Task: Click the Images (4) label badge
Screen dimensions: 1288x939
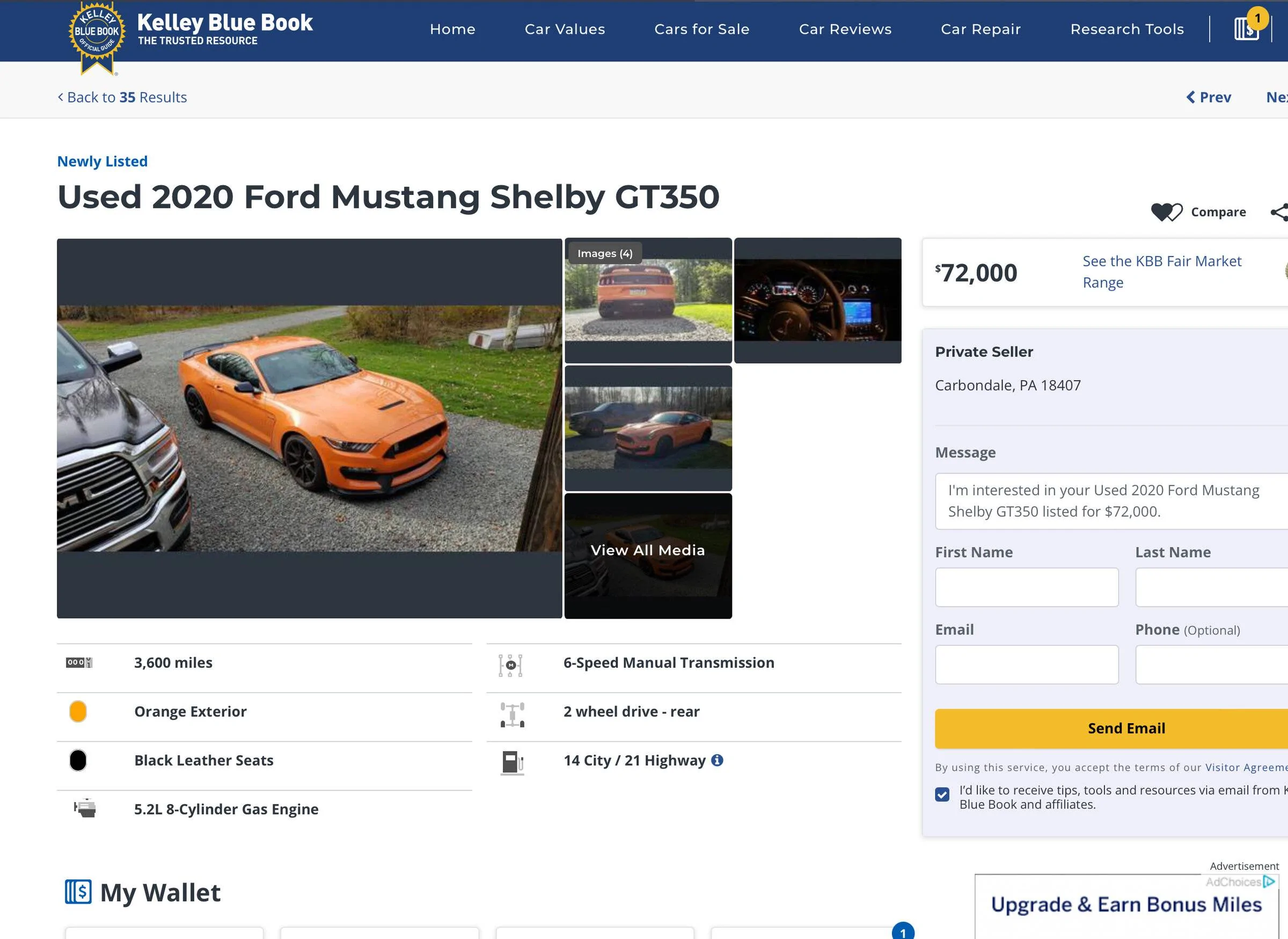Action: tap(605, 253)
